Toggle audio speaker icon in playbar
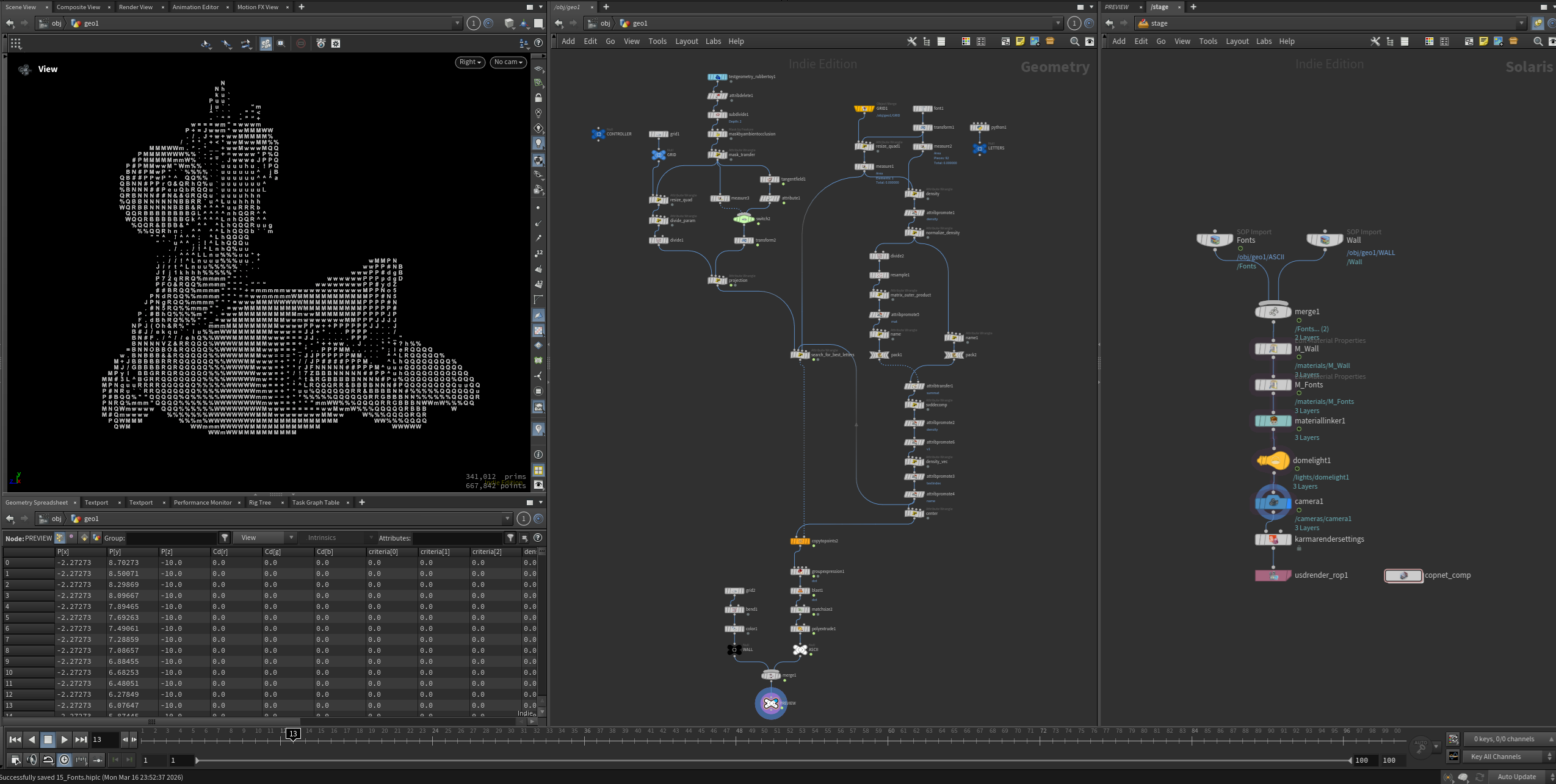1556x784 pixels. [x=32, y=760]
